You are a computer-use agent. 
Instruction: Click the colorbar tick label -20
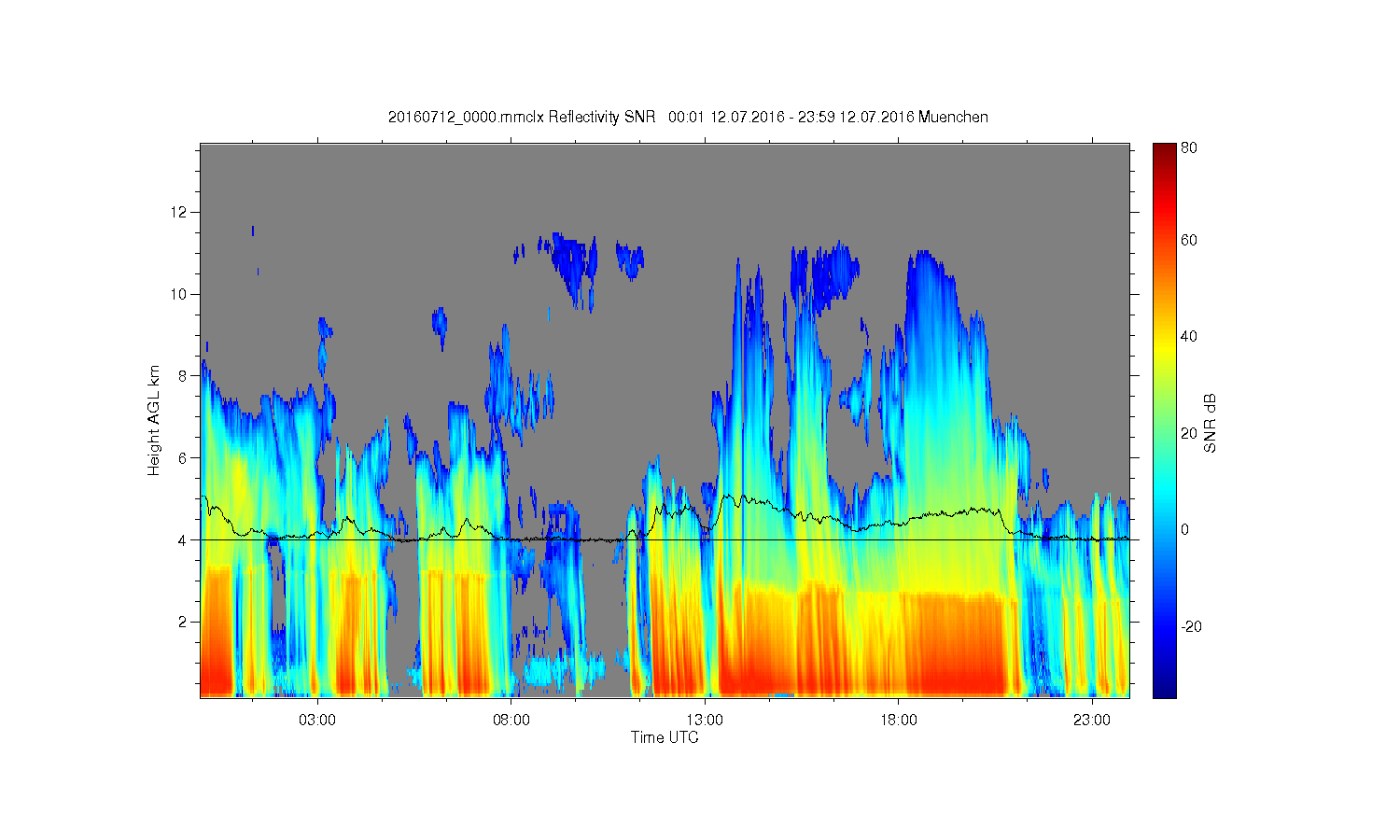(1191, 626)
